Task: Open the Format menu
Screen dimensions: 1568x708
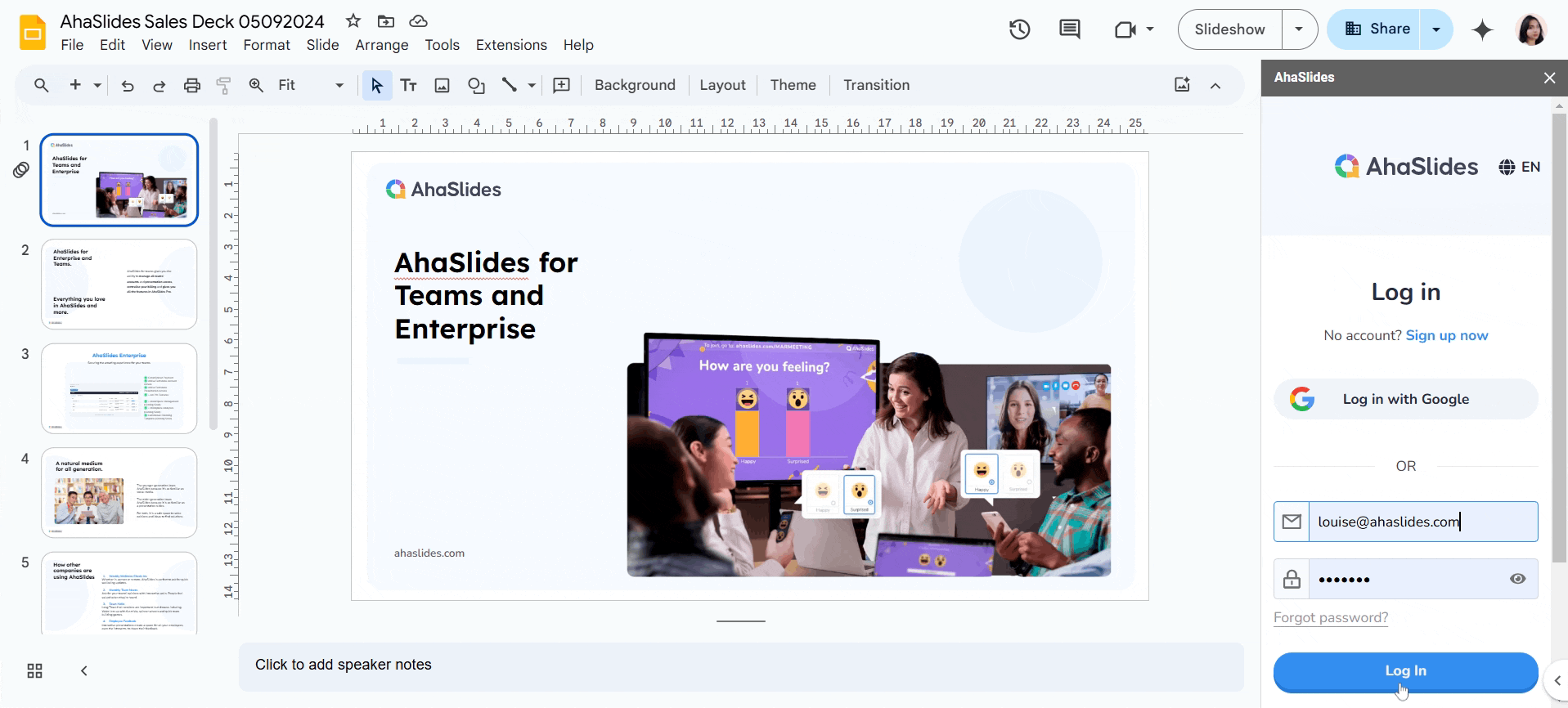Action: 267,45
